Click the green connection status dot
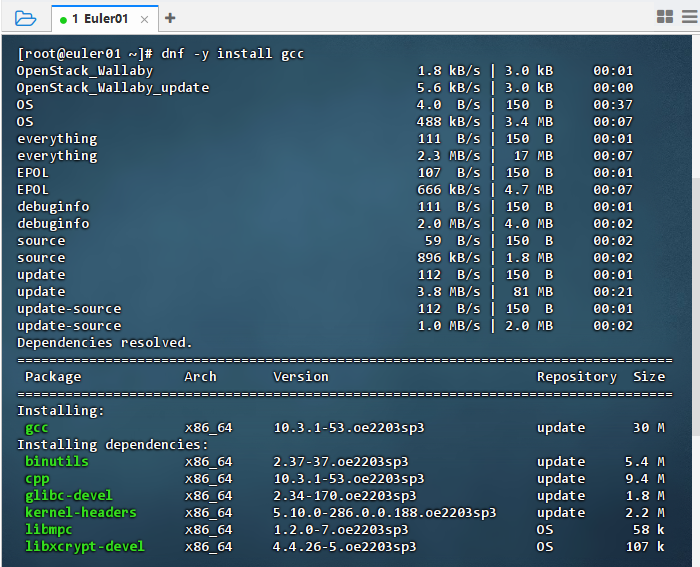700x567 pixels. pyautogui.click(x=63, y=19)
